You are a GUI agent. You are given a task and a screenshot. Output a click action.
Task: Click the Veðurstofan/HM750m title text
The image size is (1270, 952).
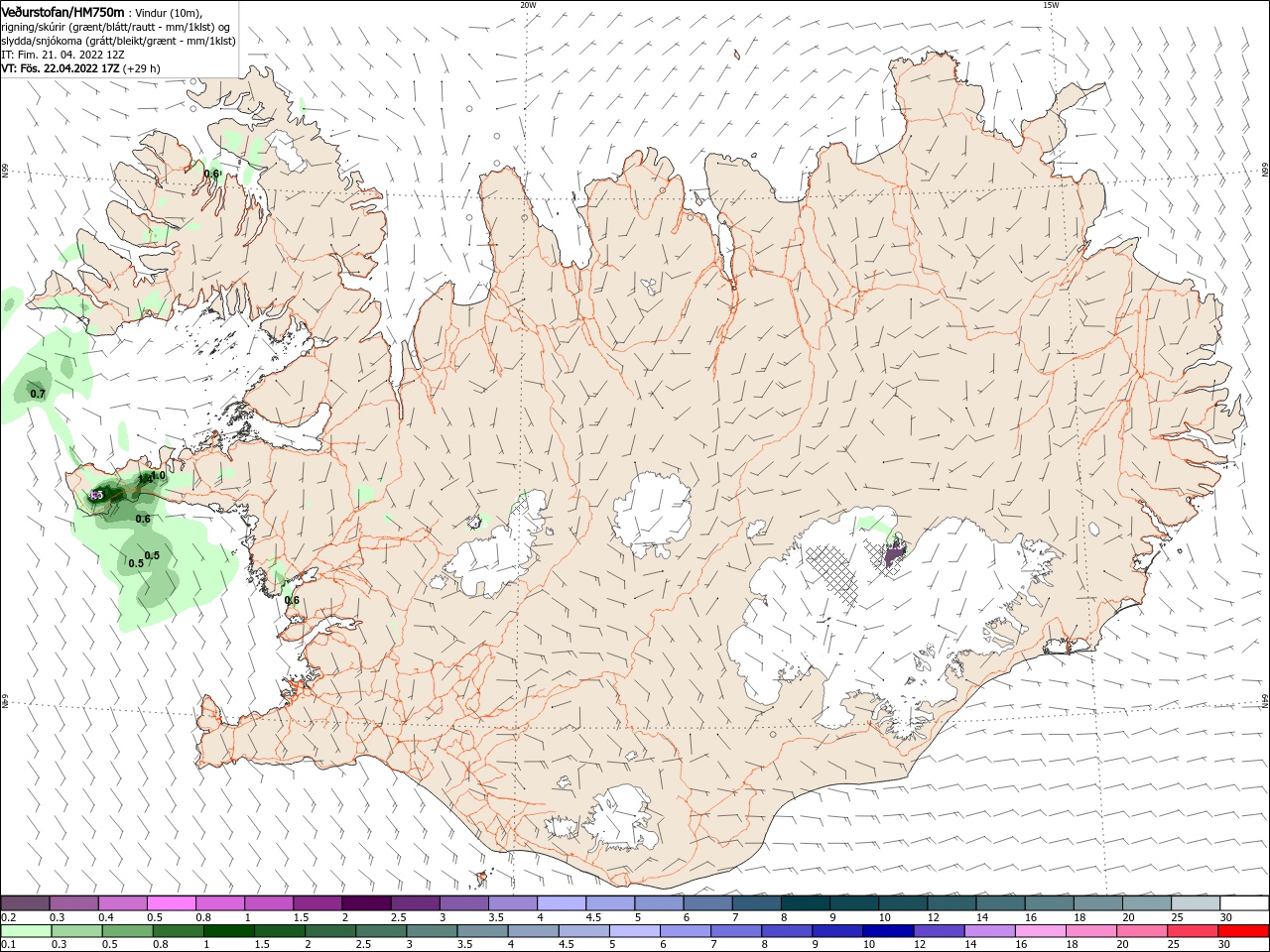(63, 12)
